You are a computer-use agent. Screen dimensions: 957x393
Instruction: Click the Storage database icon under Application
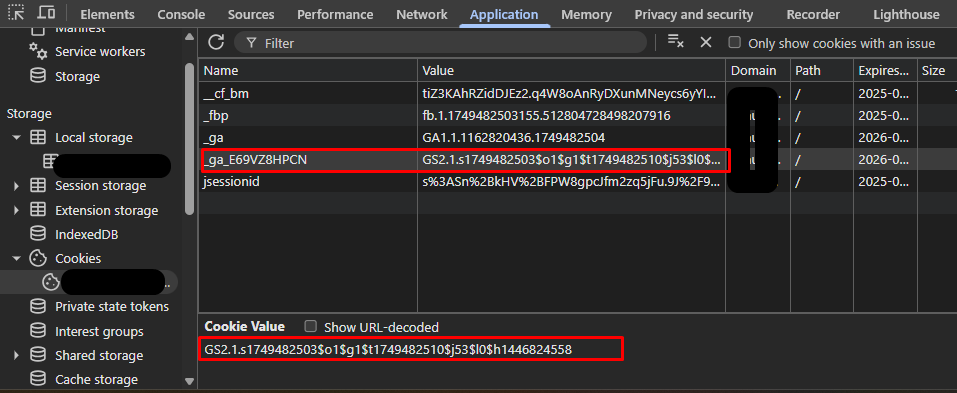[38, 76]
